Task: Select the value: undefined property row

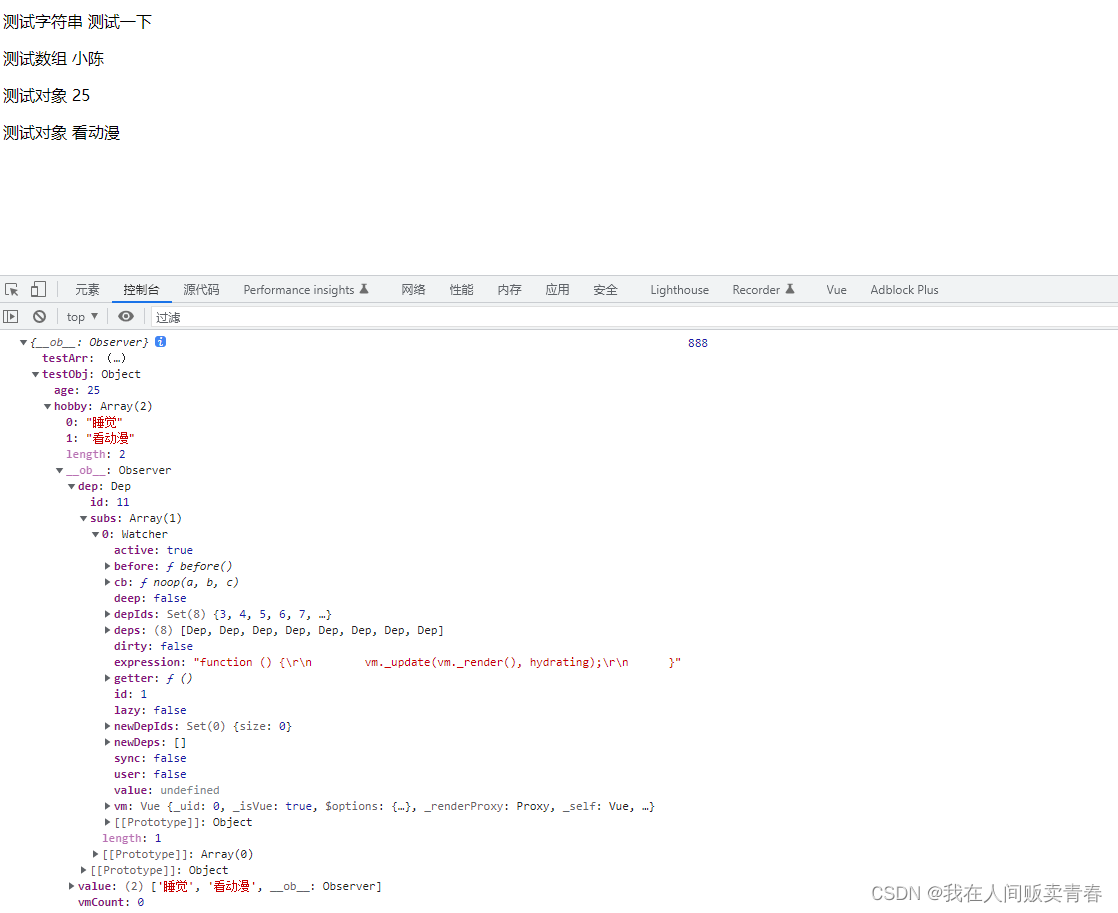Action: [167, 790]
